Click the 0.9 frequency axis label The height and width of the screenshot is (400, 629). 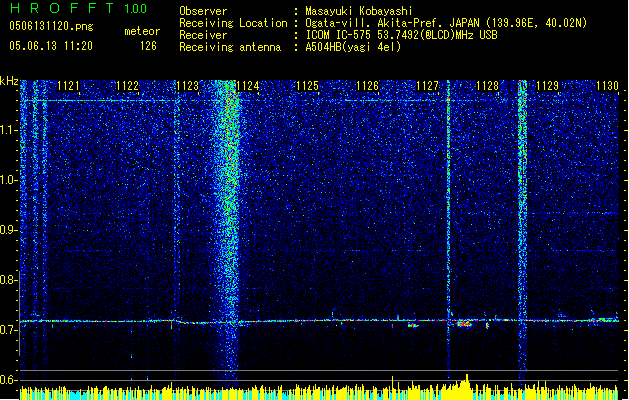click(x=9, y=230)
